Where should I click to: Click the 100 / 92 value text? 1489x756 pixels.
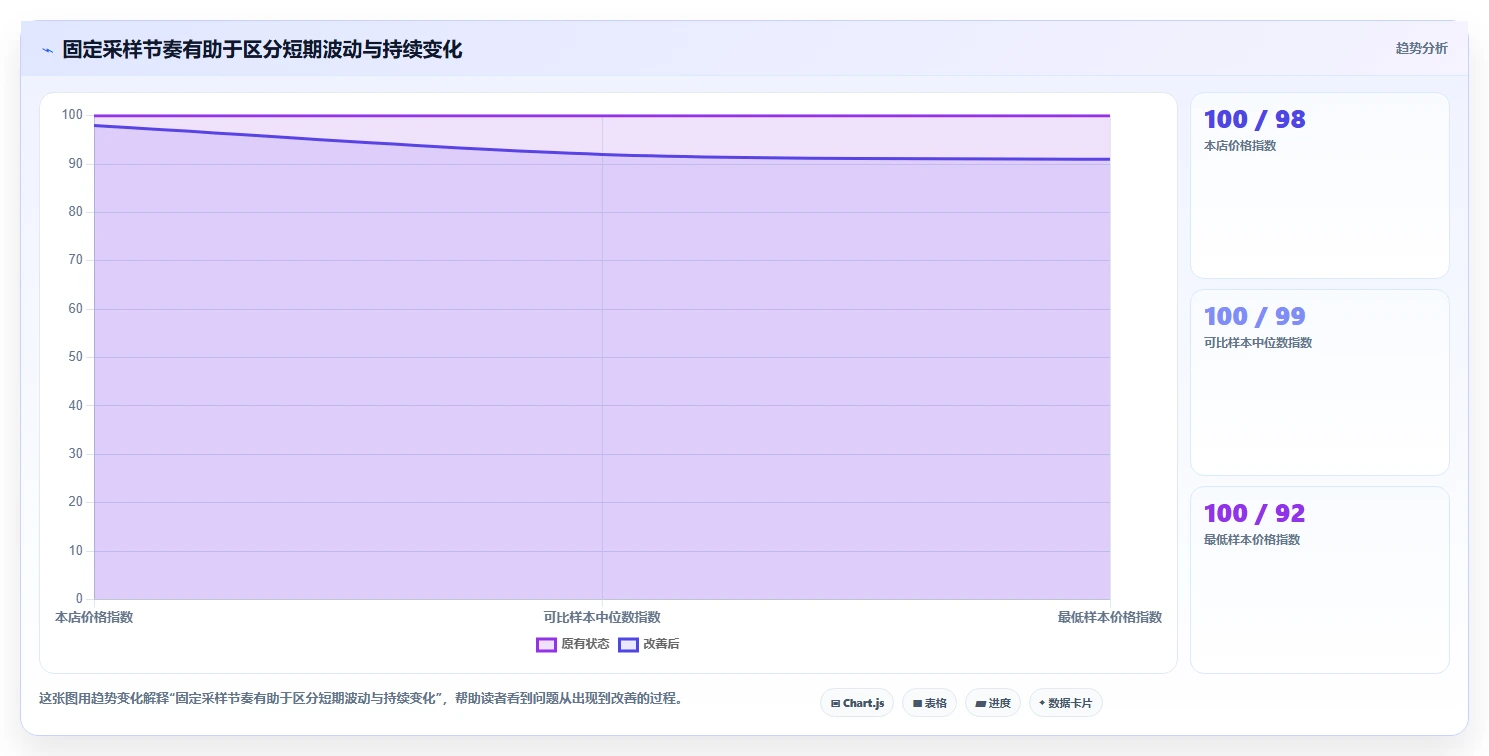pos(1254,513)
